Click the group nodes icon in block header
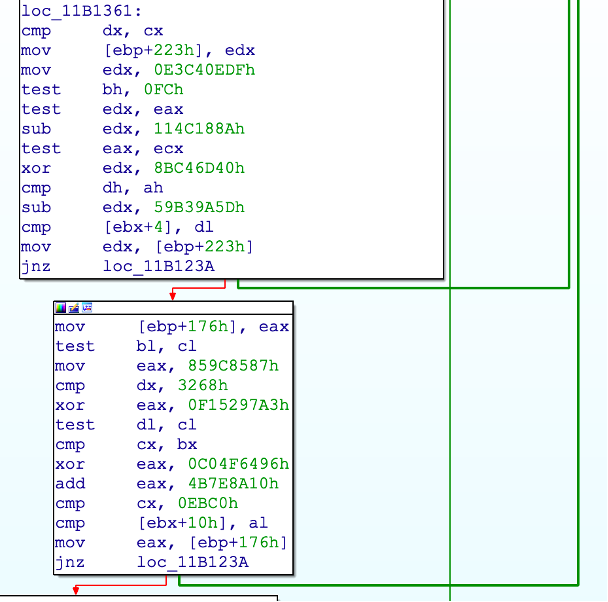Screen dimensions: 608x602 click(x=87, y=308)
